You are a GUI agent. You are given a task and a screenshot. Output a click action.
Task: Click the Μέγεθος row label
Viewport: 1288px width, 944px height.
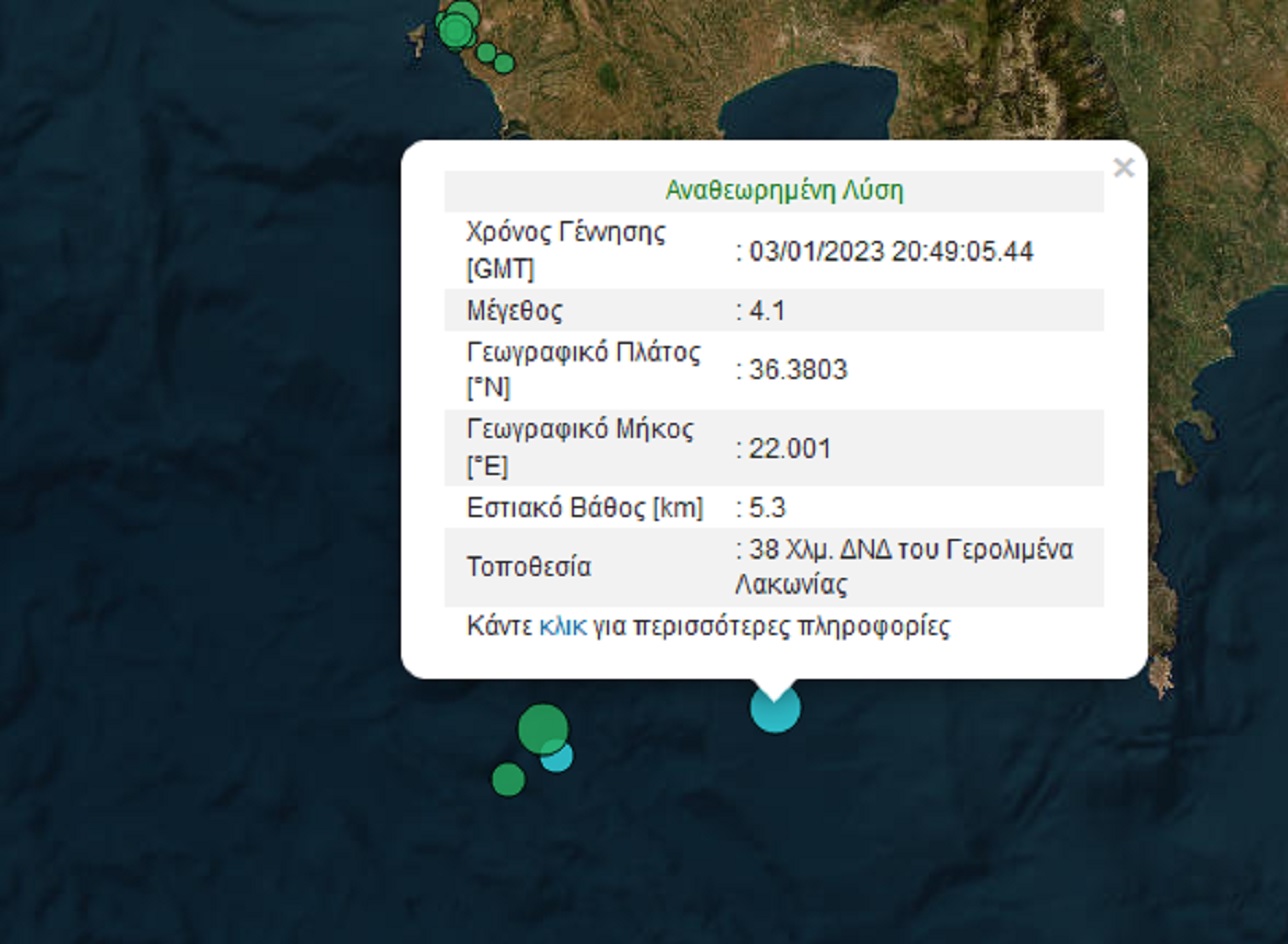coord(514,311)
